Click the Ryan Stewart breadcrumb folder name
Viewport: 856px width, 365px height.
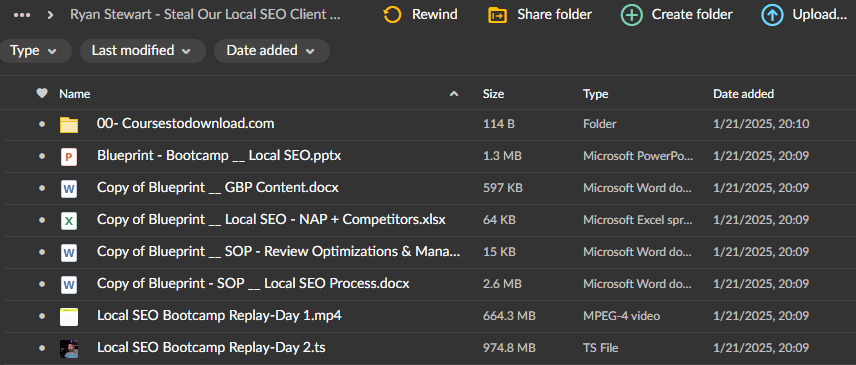206,15
